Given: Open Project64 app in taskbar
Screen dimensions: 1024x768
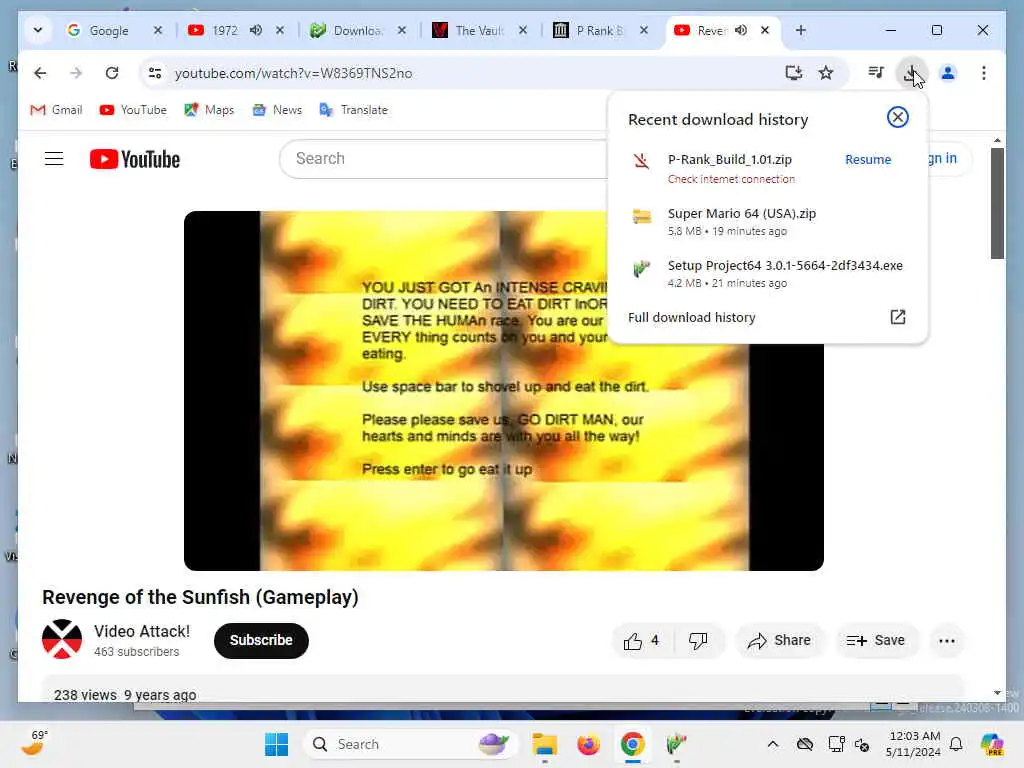Looking at the screenshot, I should (x=677, y=744).
